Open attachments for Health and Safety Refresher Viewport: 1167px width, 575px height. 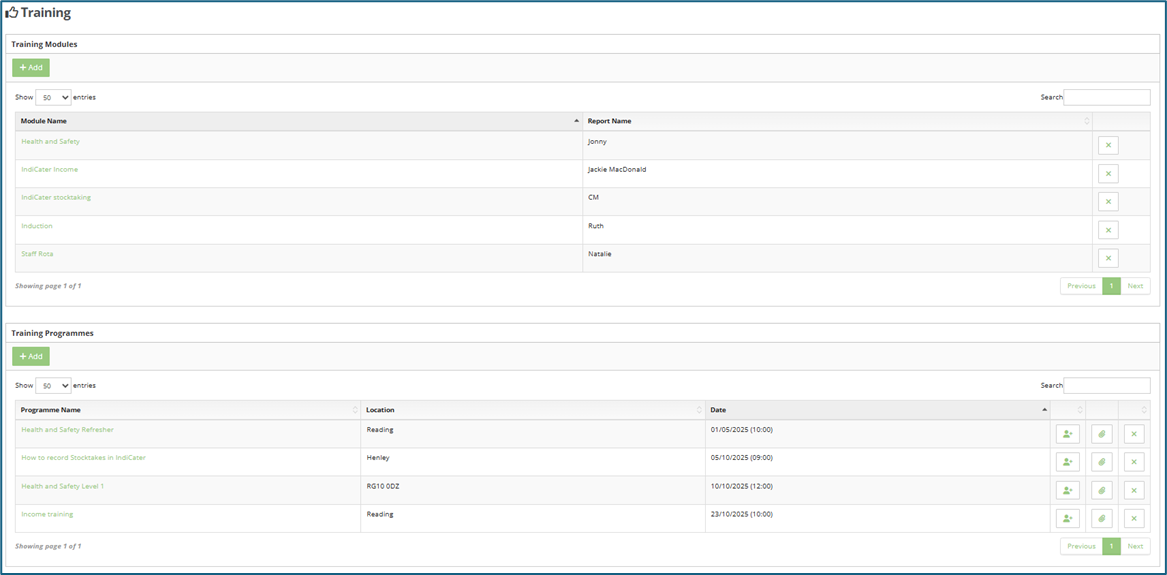1102,434
